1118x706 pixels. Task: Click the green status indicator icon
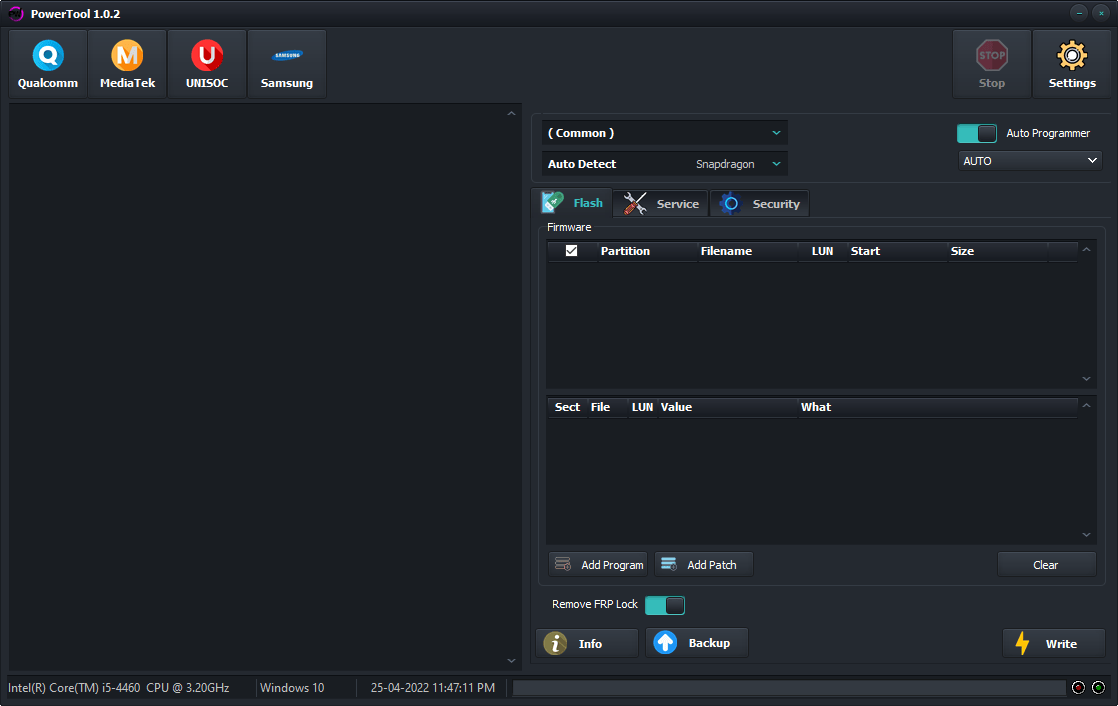point(1096,687)
